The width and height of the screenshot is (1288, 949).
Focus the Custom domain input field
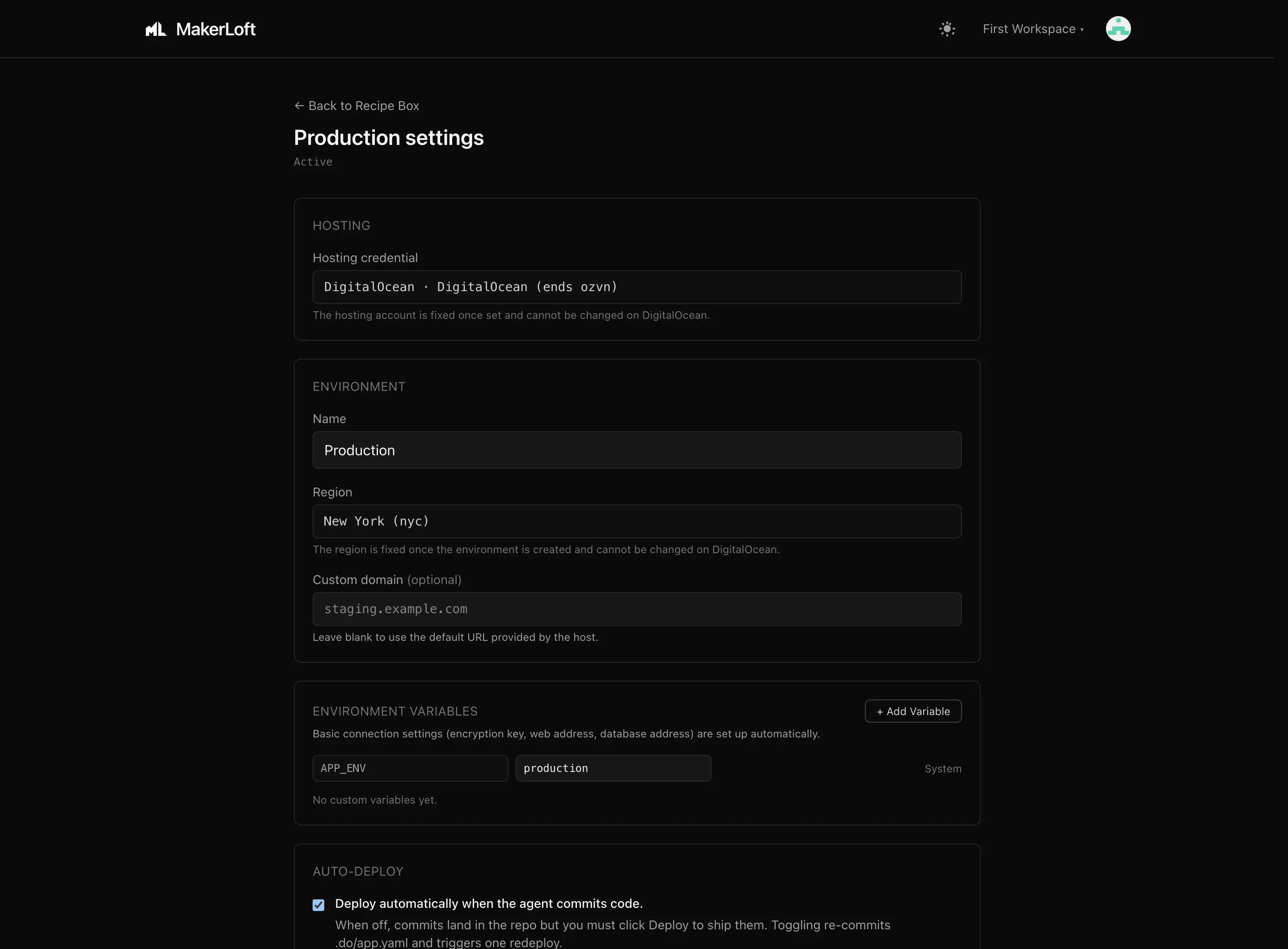coord(636,609)
